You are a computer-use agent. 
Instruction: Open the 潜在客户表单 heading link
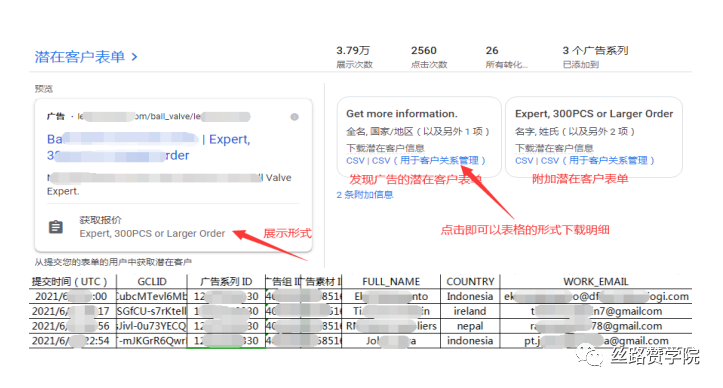tap(79, 57)
